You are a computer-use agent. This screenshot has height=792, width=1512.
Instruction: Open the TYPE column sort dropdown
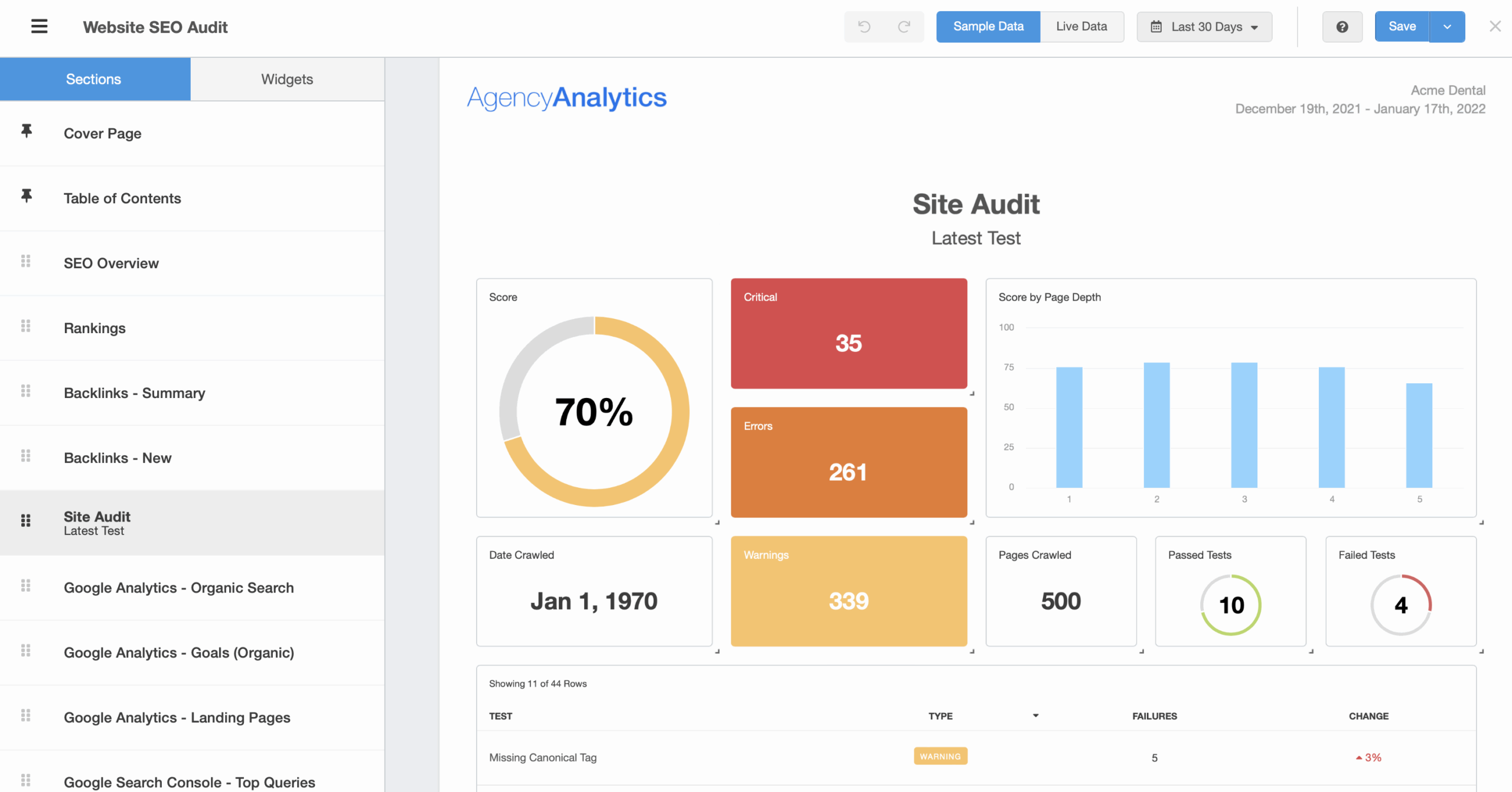point(1035,716)
